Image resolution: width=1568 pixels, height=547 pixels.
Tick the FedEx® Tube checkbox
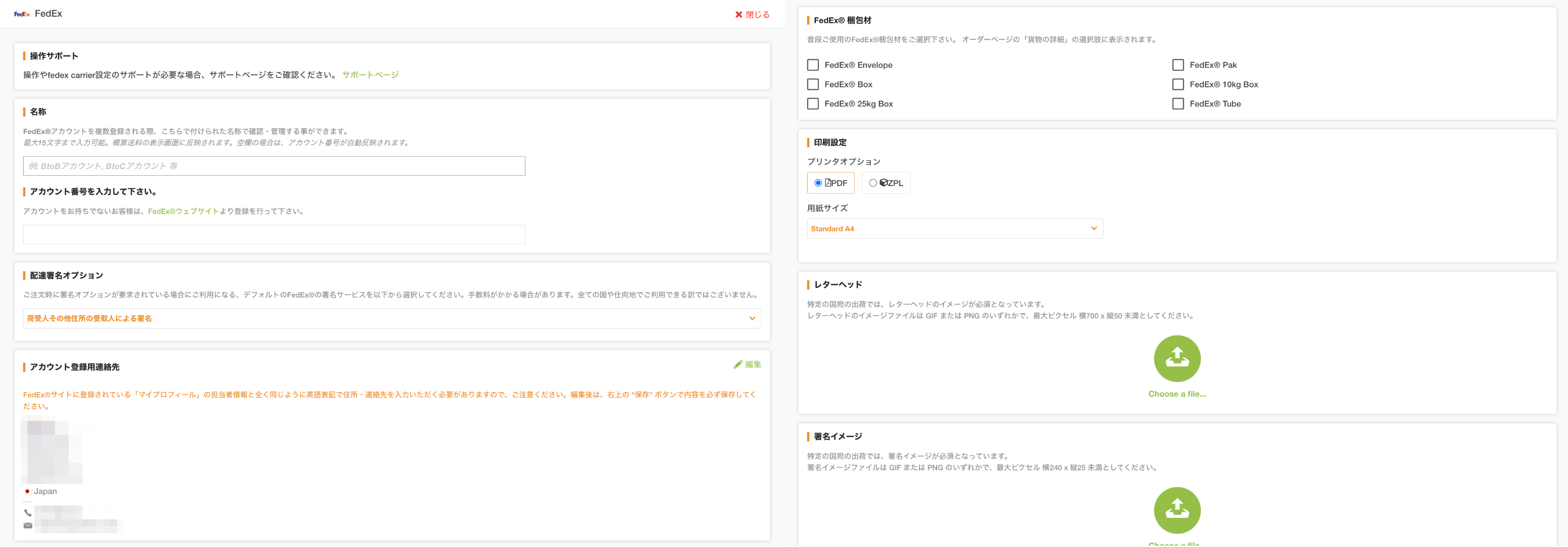(x=1178, y=104)
